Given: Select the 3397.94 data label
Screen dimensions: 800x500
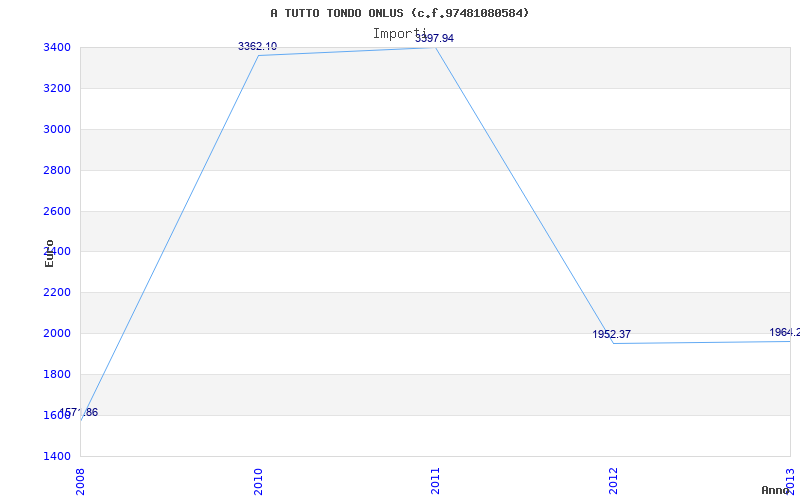Looking at the screenshot, I should (434, 38).
